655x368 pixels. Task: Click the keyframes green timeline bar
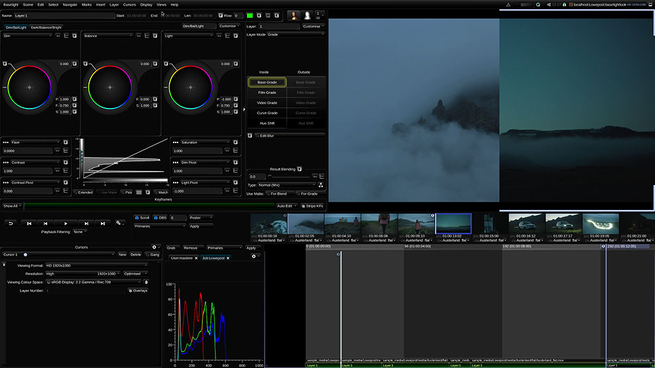149,206
